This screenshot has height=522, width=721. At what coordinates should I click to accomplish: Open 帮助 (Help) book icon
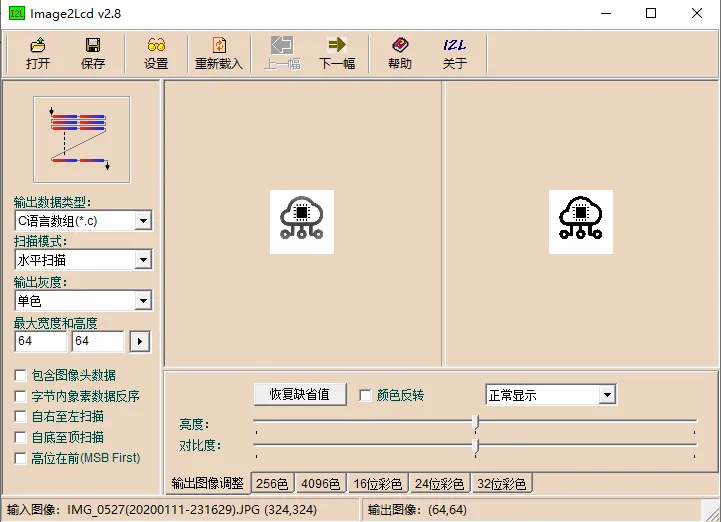pos(400,45)
